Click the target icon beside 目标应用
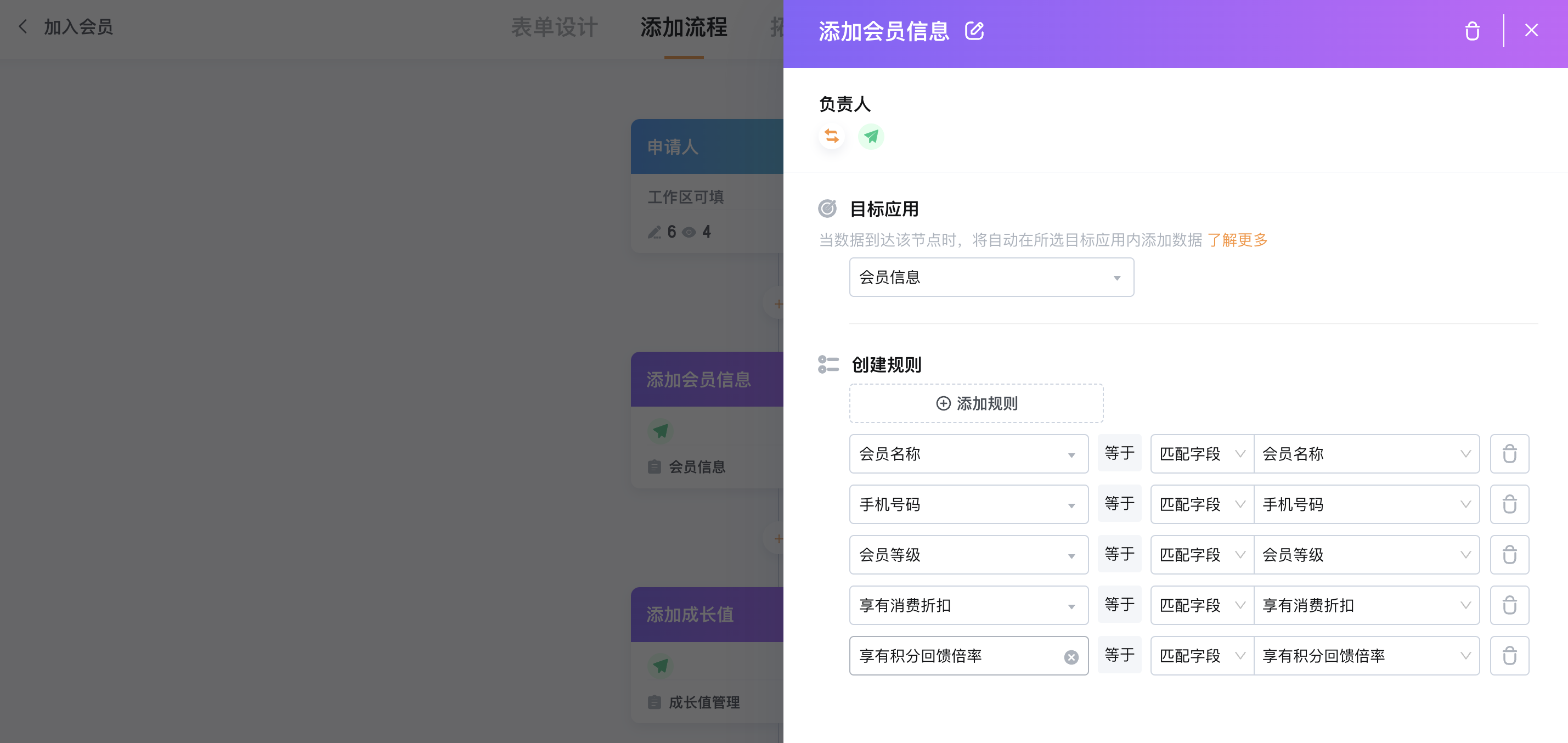 pos(827,209)
